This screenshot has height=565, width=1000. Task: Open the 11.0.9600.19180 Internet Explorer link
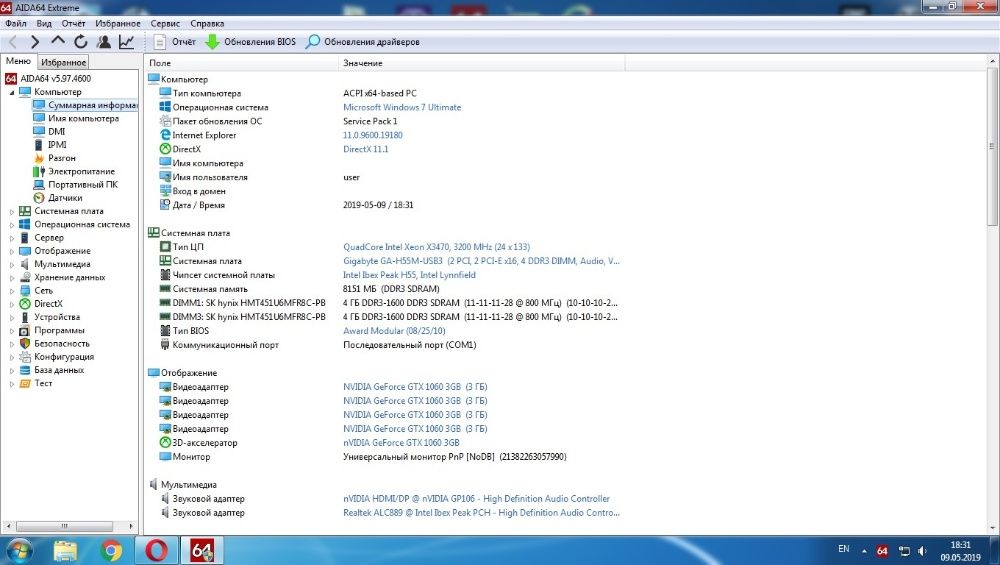(372, 135)
